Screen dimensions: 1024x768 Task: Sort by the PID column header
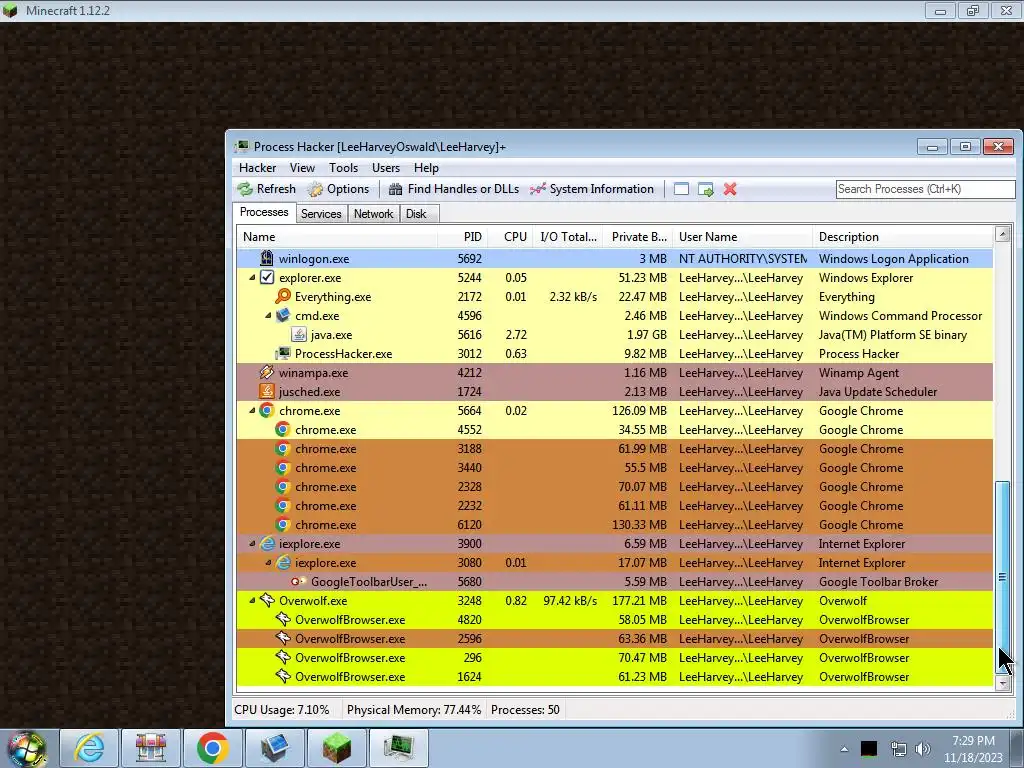(462, 237)
